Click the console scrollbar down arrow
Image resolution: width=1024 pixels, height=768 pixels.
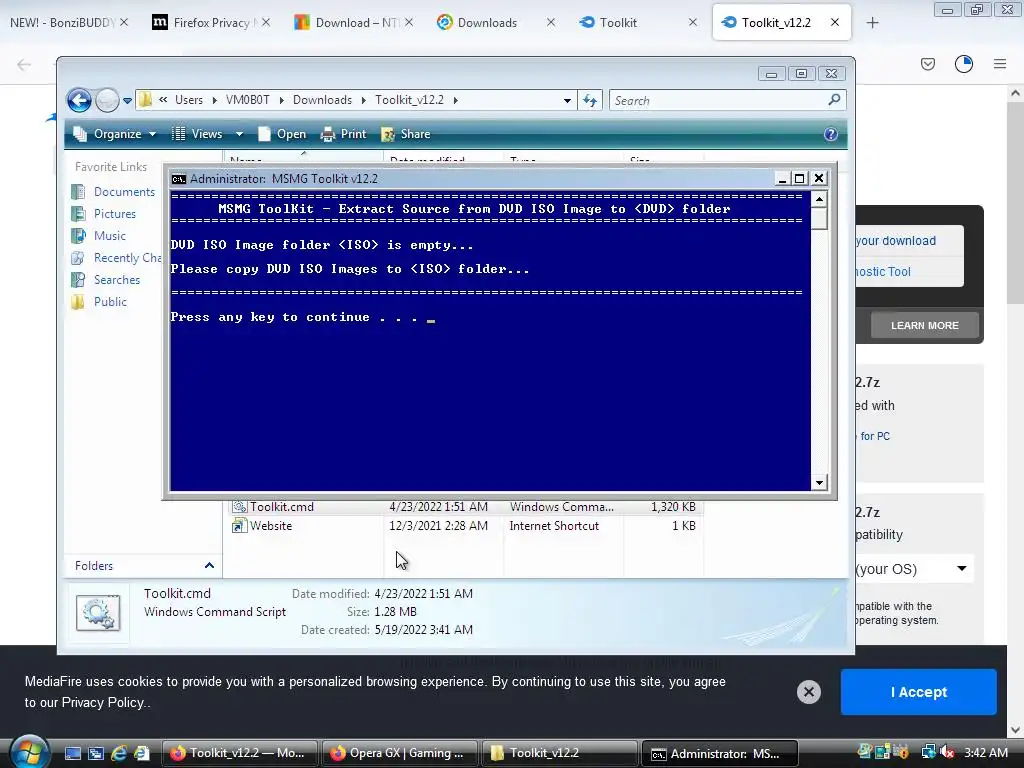pos(819,483)
